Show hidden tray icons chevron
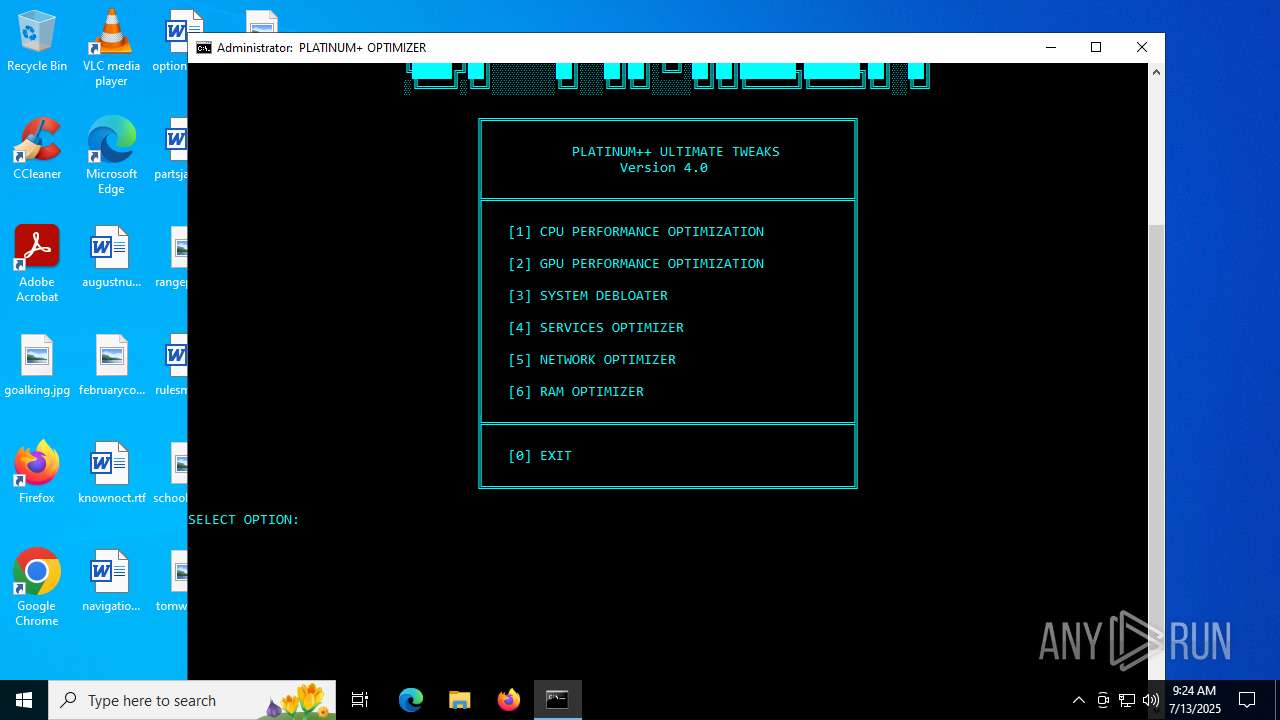Image resolution: width=1280 pixels, height=720 pixels. tap(1078, 700)
